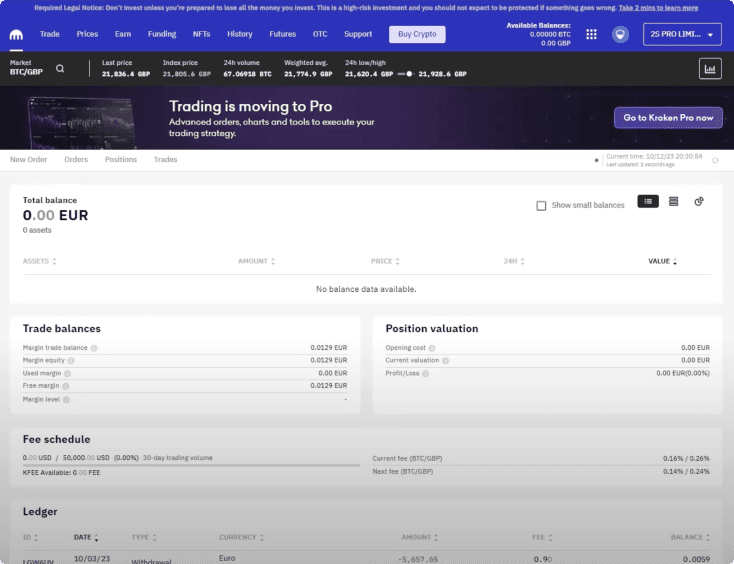The height and width of the screenshot is (564, 734).
Task: Open the NFTs menu
Action: click(x=201, y=34)
